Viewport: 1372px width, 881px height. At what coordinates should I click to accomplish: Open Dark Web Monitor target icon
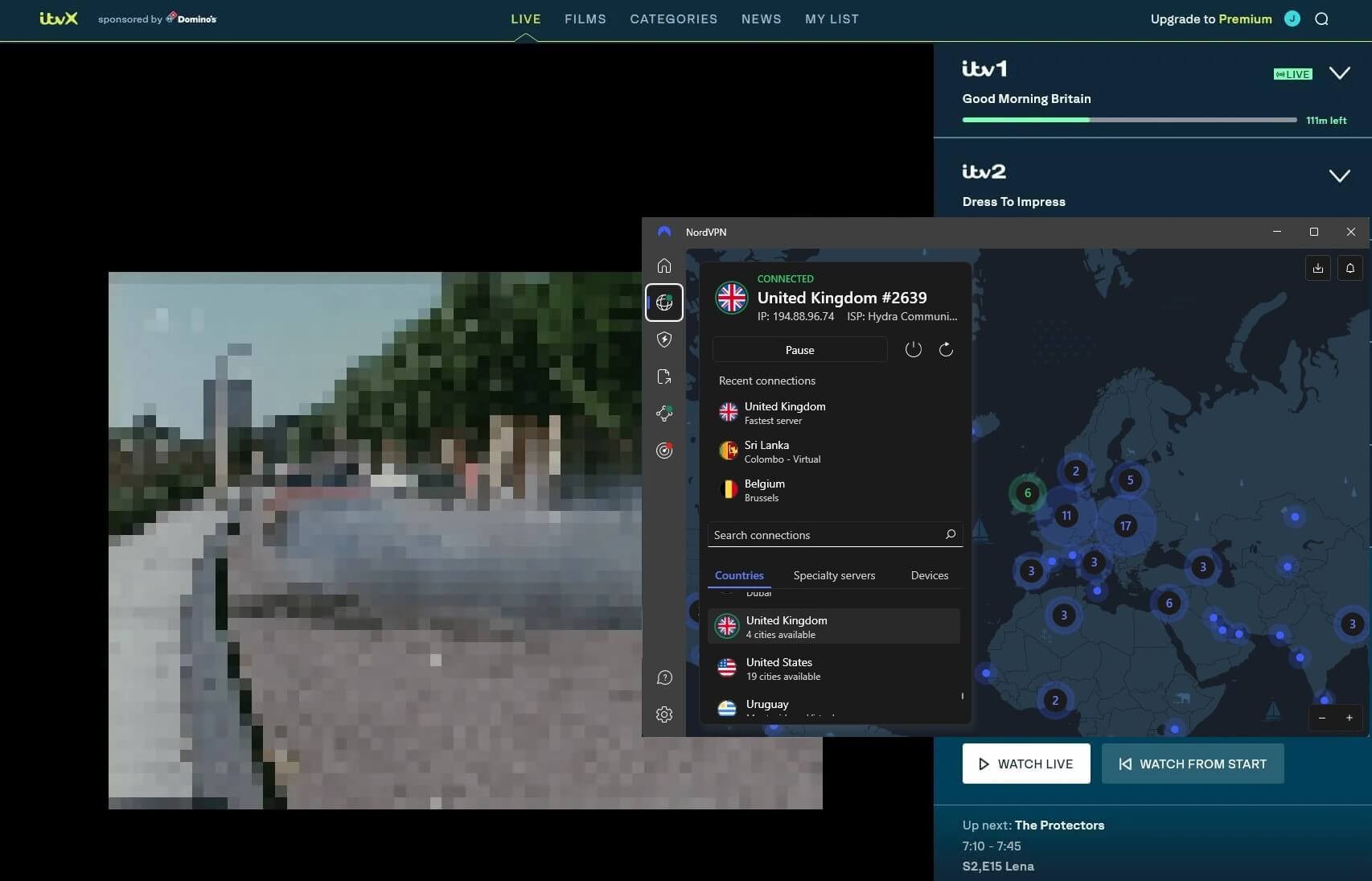tap(663, 451)
